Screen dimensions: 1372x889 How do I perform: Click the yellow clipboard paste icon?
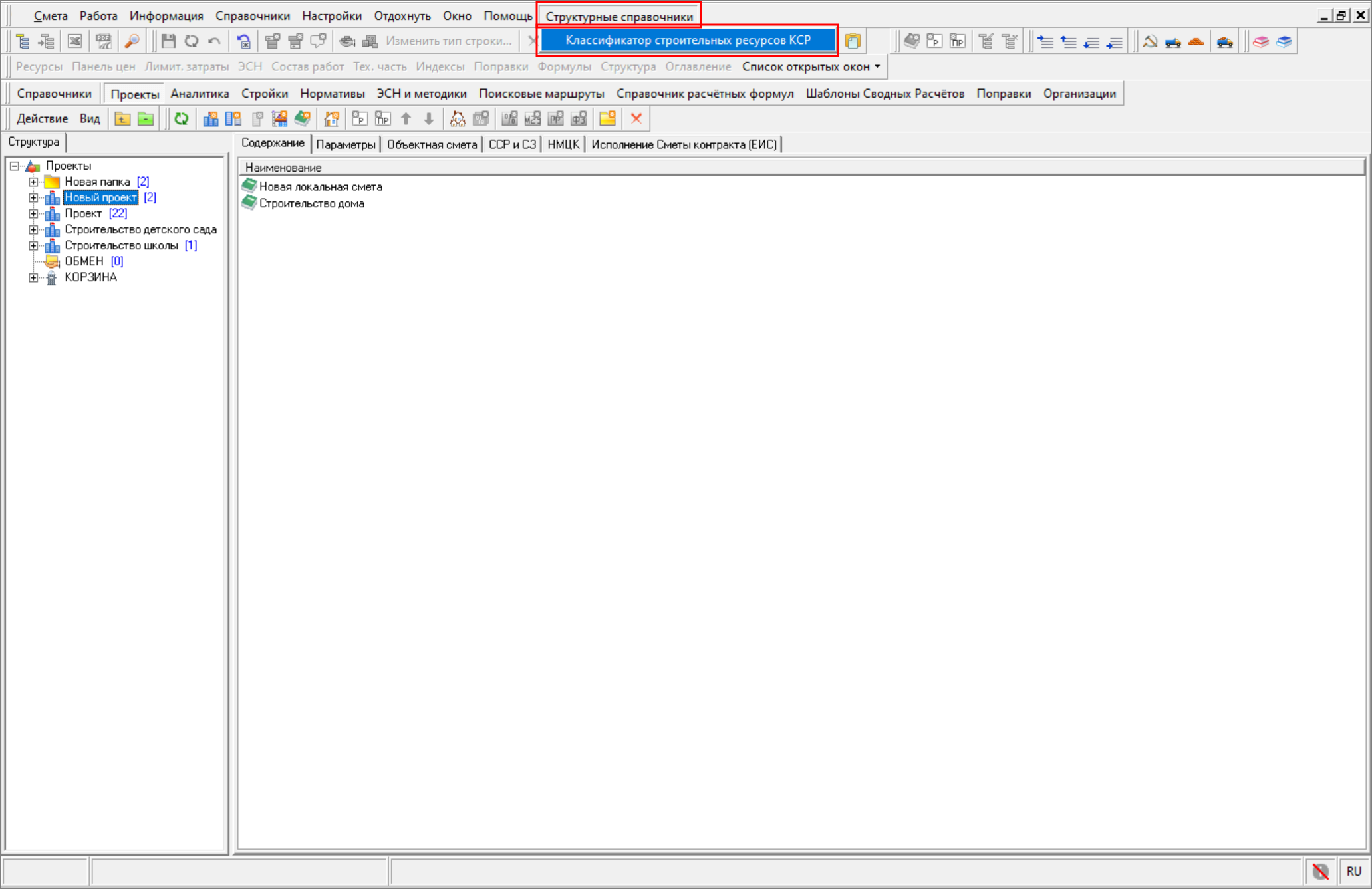point(853,41)
